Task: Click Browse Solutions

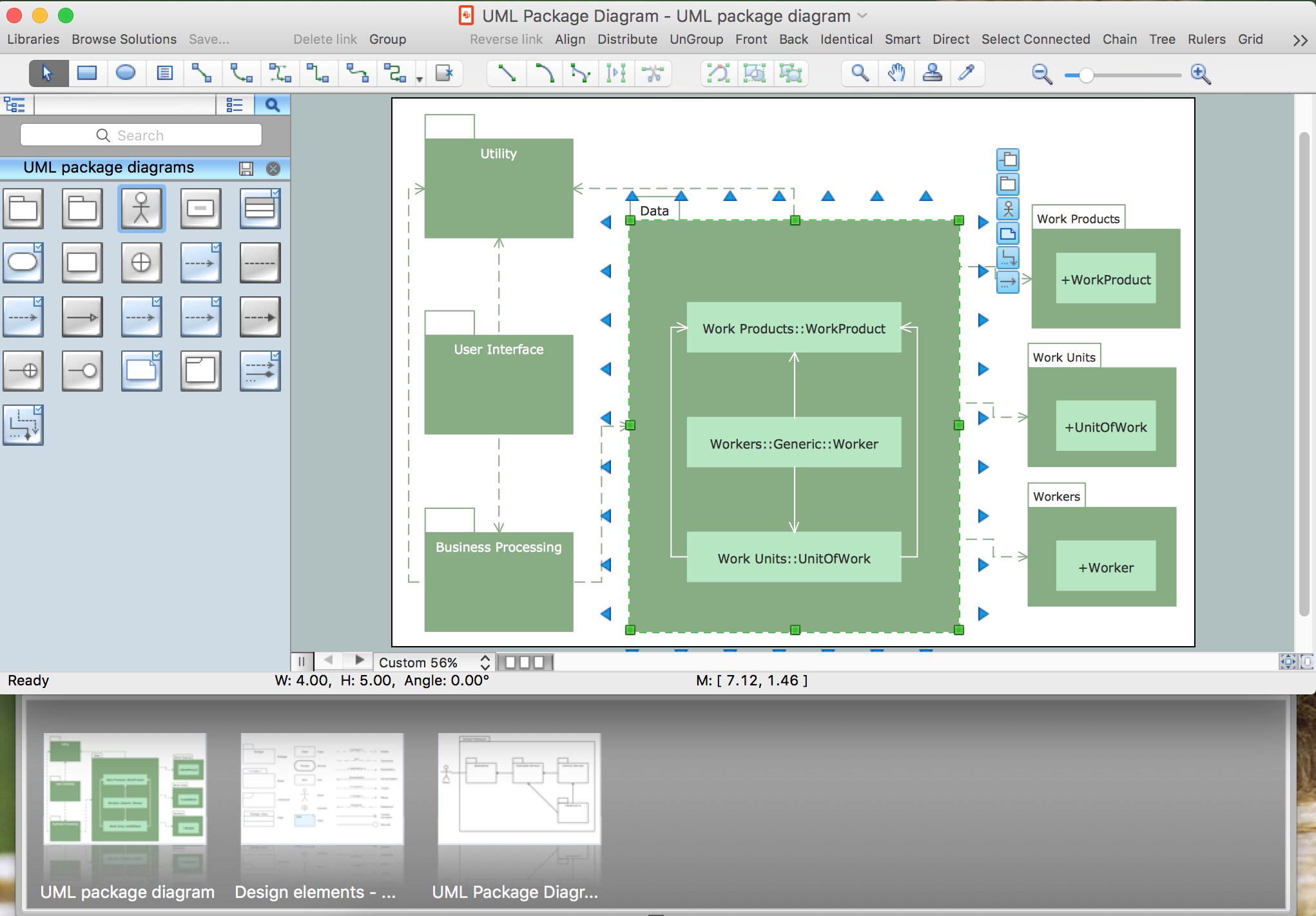Action: [124, 39]
